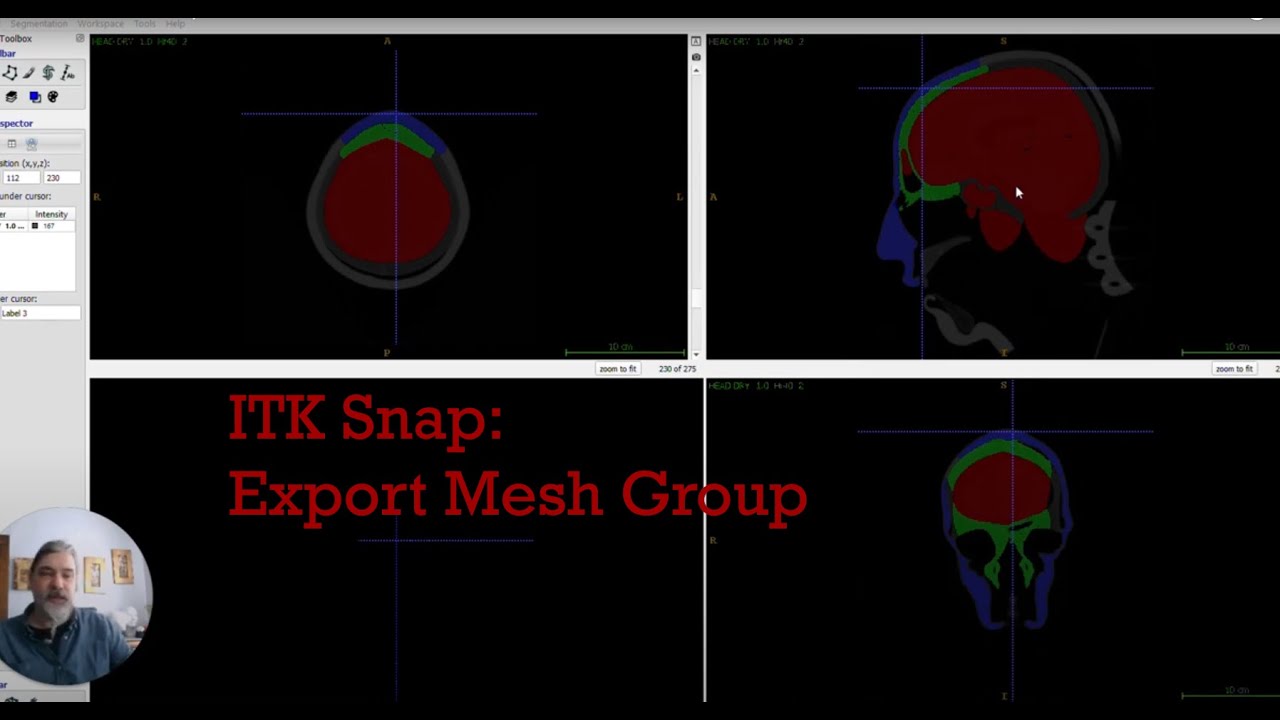Select the Annotation ruler tool
The height and width of the screenshot is (720, 1280).
tap(67, 73)
